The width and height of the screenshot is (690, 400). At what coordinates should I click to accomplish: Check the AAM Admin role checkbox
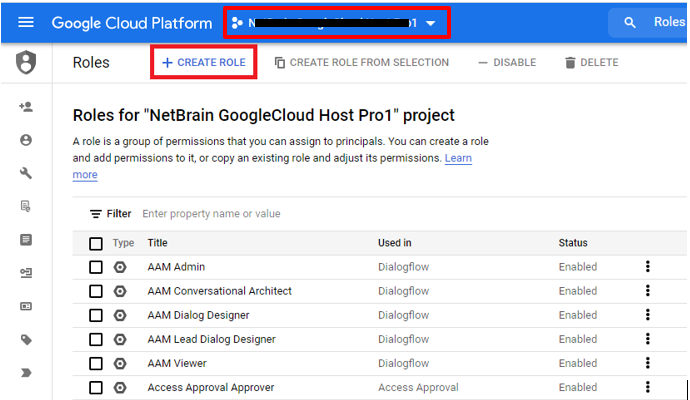coord(95,267)
